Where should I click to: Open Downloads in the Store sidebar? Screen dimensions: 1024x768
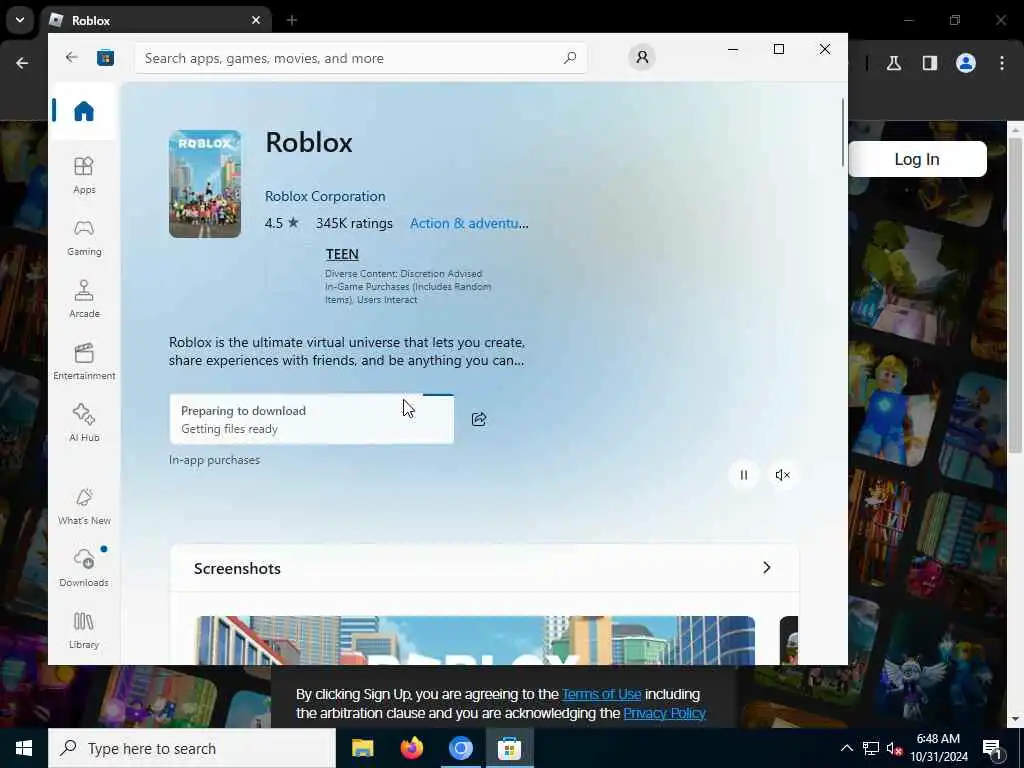point(84,568)
